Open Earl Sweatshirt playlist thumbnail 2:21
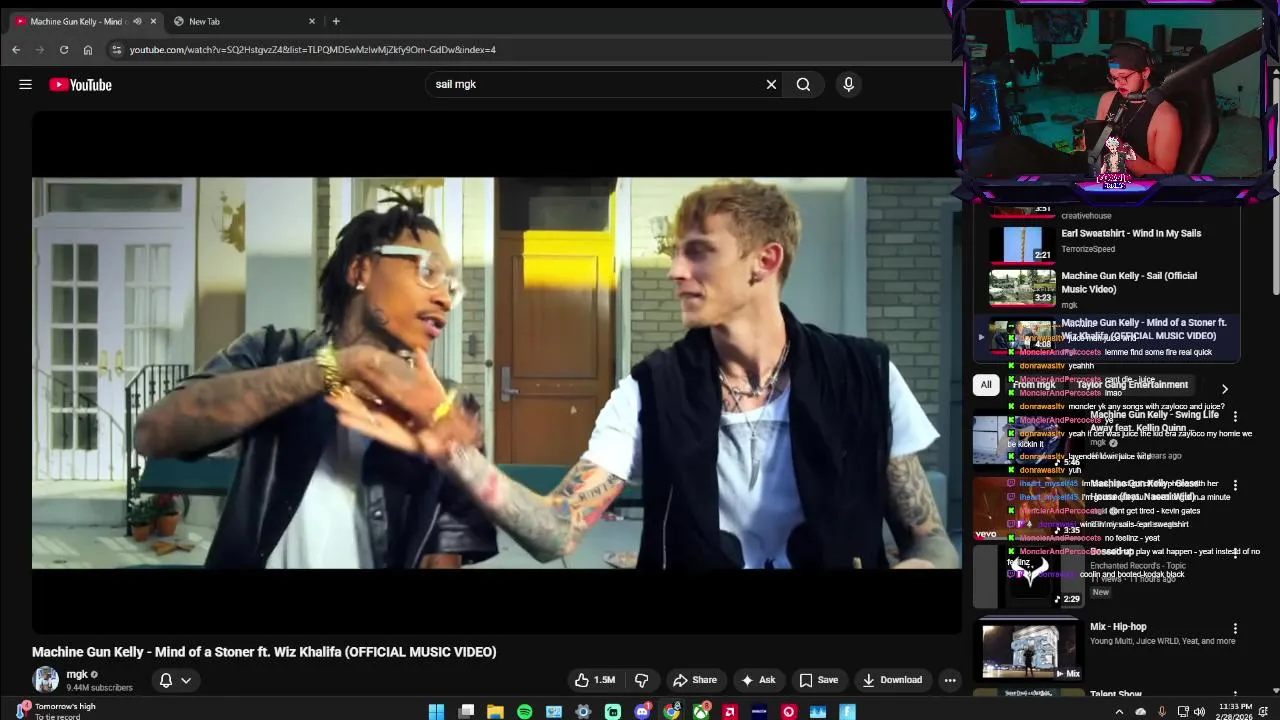The width and height of the screenshot is (1280, 720). (1022, 244)
